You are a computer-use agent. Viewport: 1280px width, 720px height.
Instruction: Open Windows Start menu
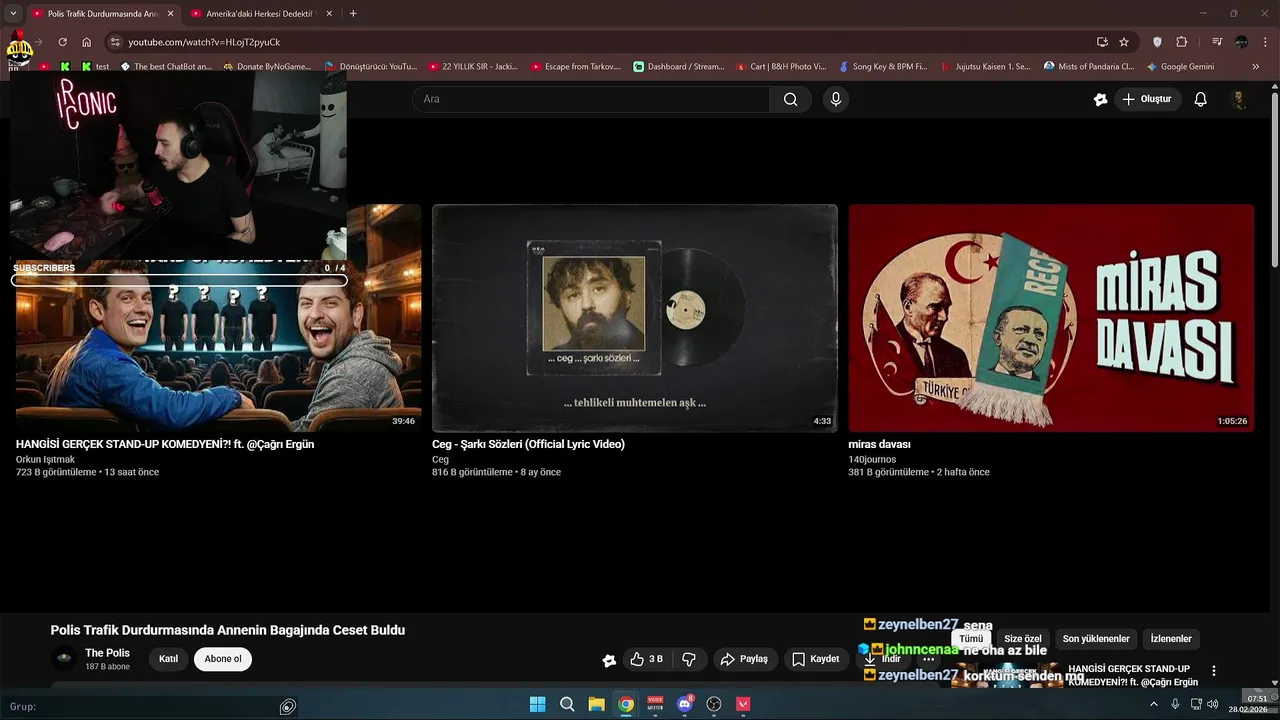point(537,704)
